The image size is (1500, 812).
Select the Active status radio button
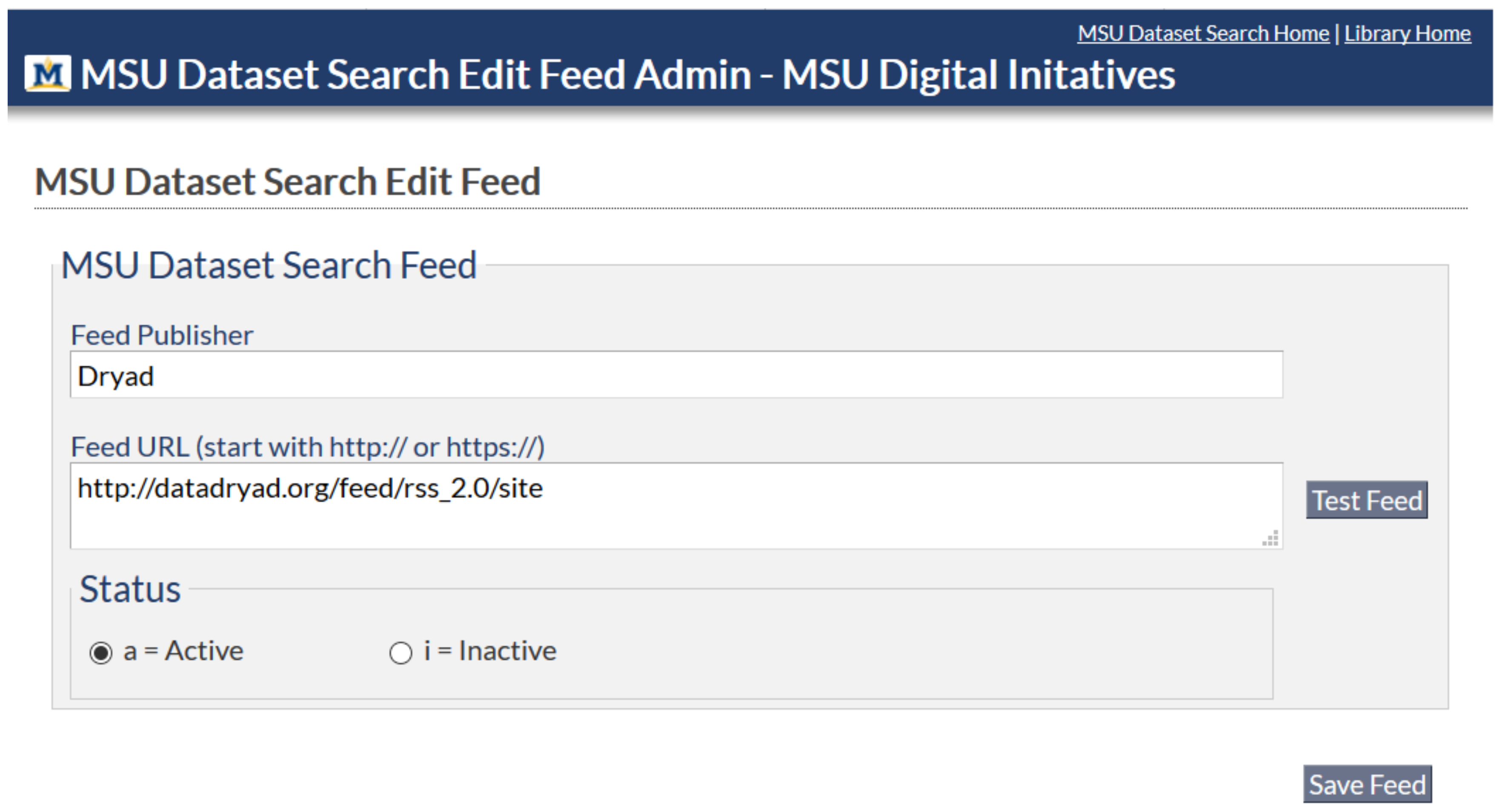[101, 652]
